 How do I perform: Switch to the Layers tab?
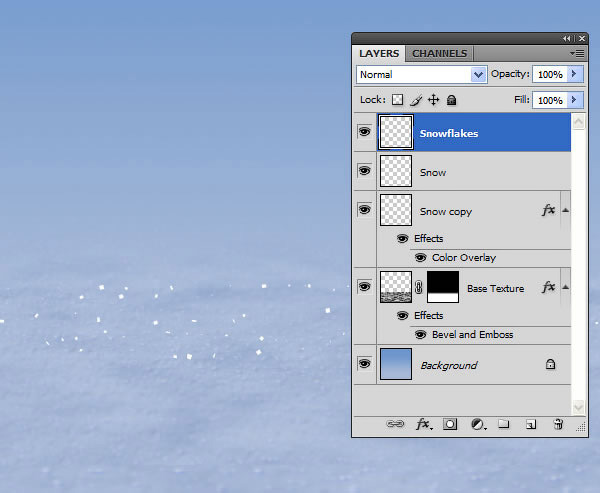[x=379, y=54]
